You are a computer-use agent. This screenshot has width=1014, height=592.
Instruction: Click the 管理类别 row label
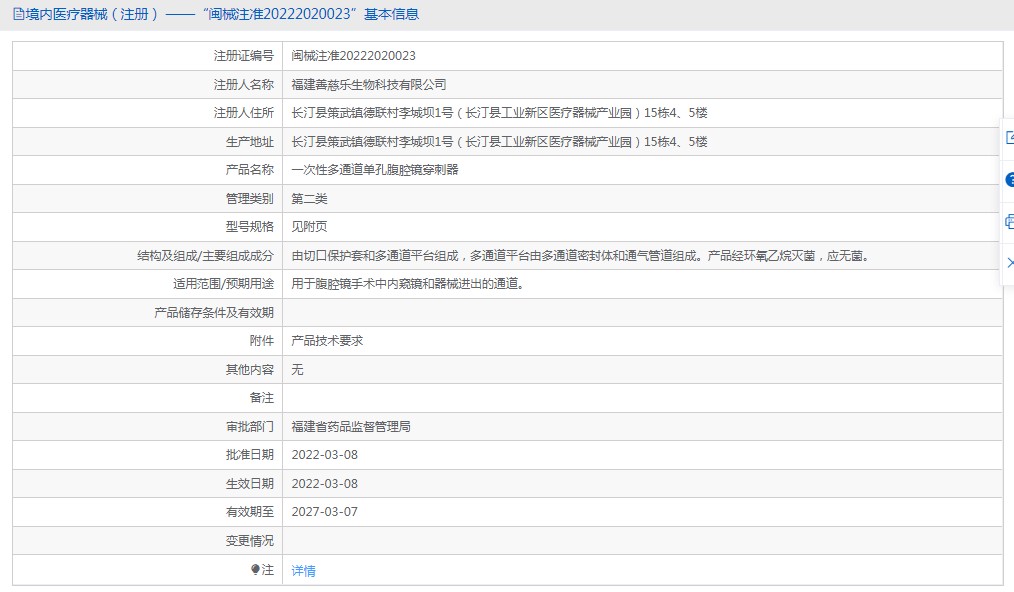[x=250, y=198]
